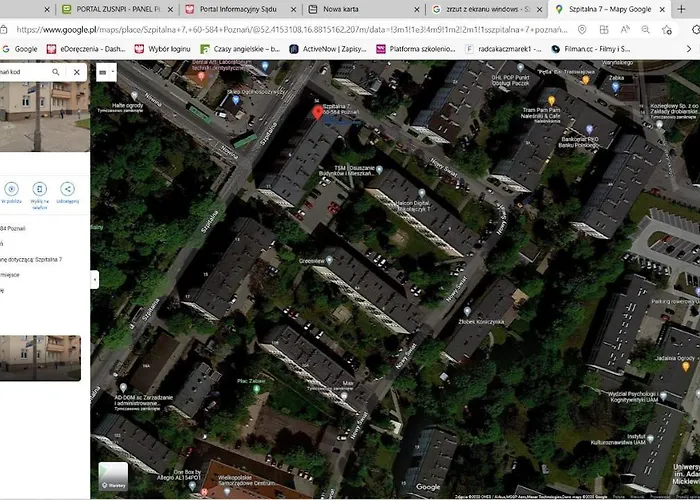Open the Street View photo thumbnail

coord(45,358)
